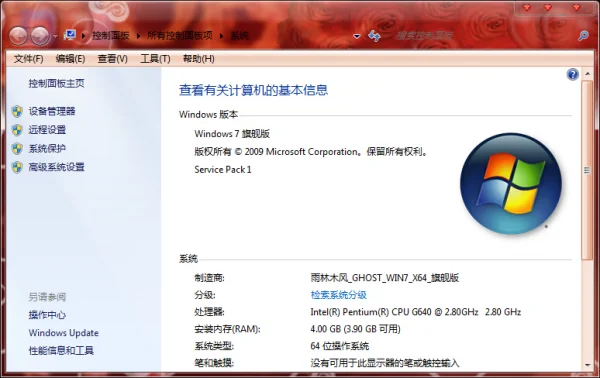
Task: Open the 查看(V) menu
Action: point(112,59)
